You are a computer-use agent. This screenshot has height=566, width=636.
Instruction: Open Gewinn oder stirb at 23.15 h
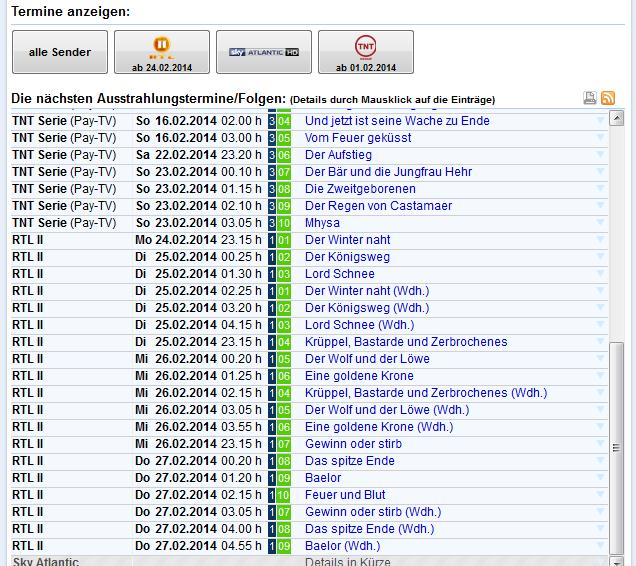point(354,444)
